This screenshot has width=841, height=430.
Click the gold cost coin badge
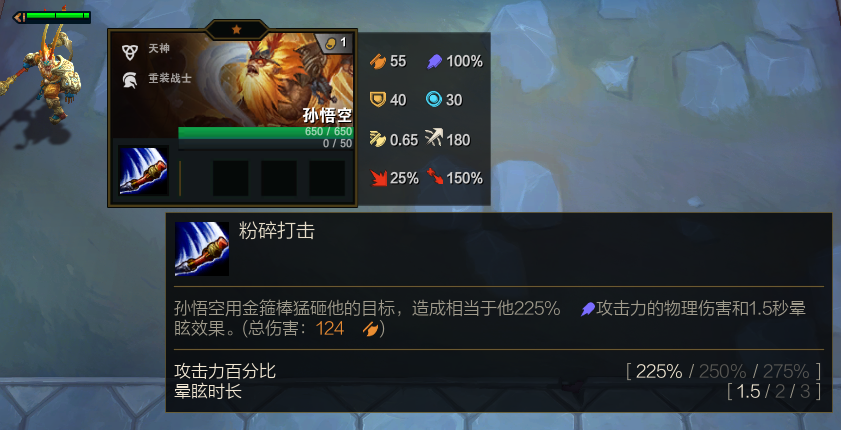click(336, 43)
